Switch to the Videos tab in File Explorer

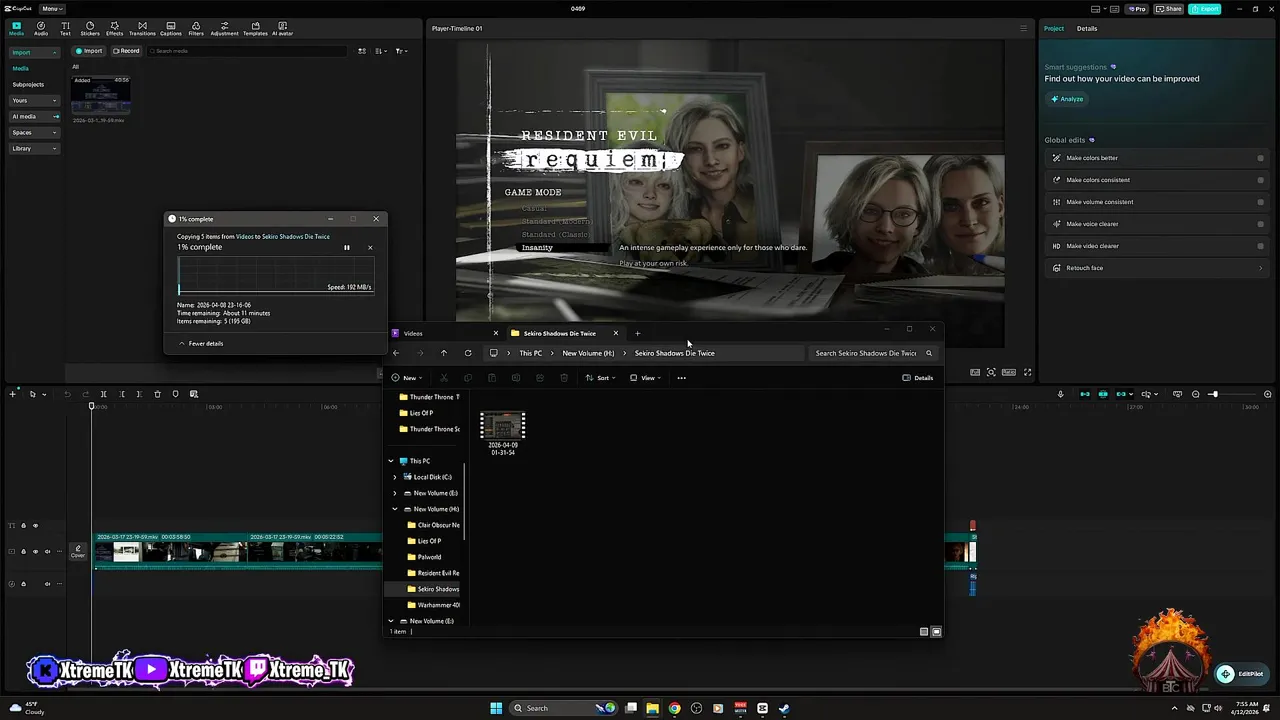click(445, 333)
